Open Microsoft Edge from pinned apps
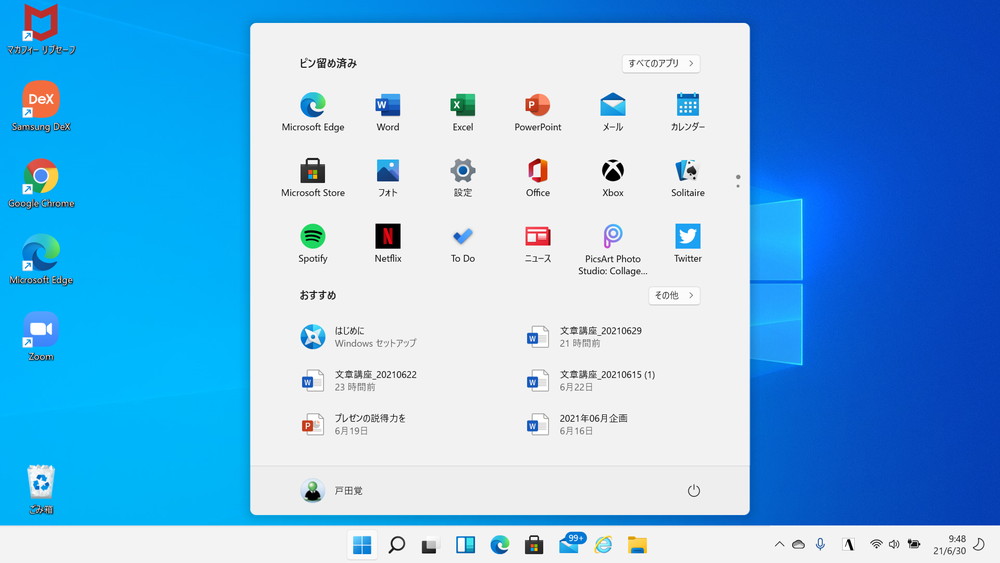Viewport: 1000px width, 563px height. (x=312, y=112)
